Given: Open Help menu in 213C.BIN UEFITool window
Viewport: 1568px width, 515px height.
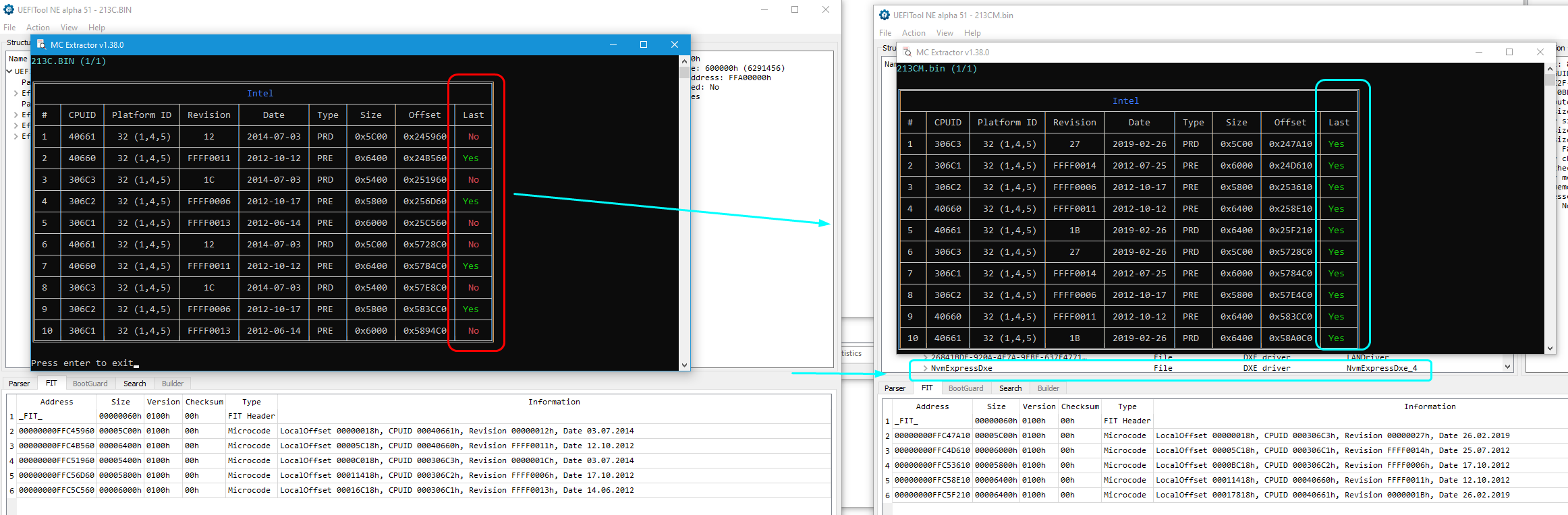Looking at the screenshot, I should point(96,28).
